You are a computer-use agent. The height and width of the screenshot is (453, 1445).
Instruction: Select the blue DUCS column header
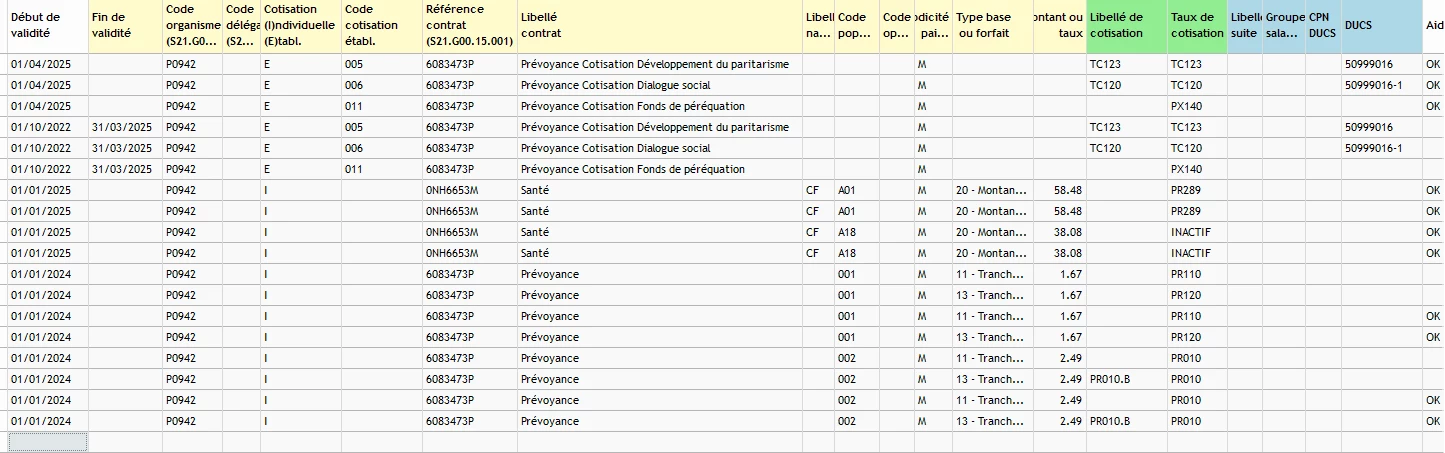[x=1381, y=26]
